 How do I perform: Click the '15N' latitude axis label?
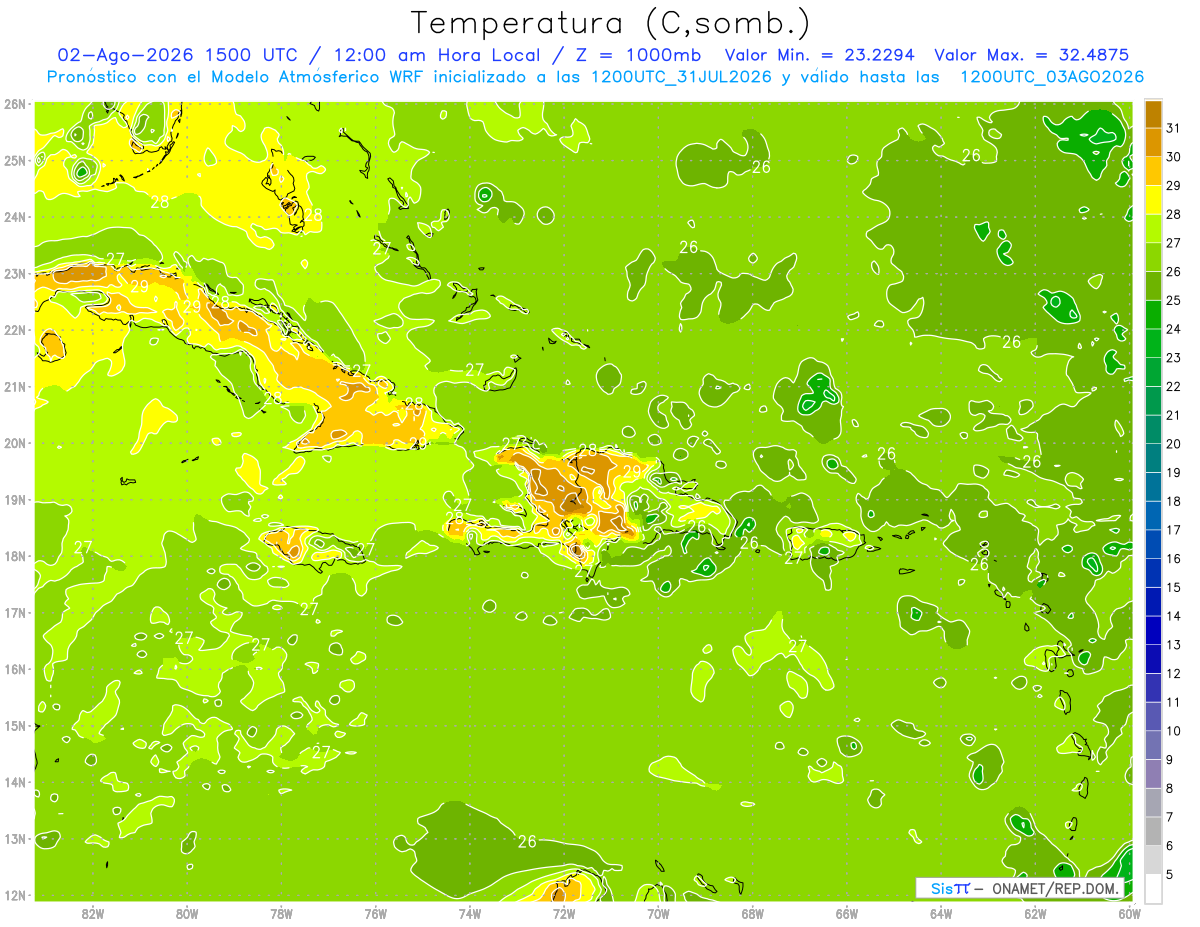(14, 725)
